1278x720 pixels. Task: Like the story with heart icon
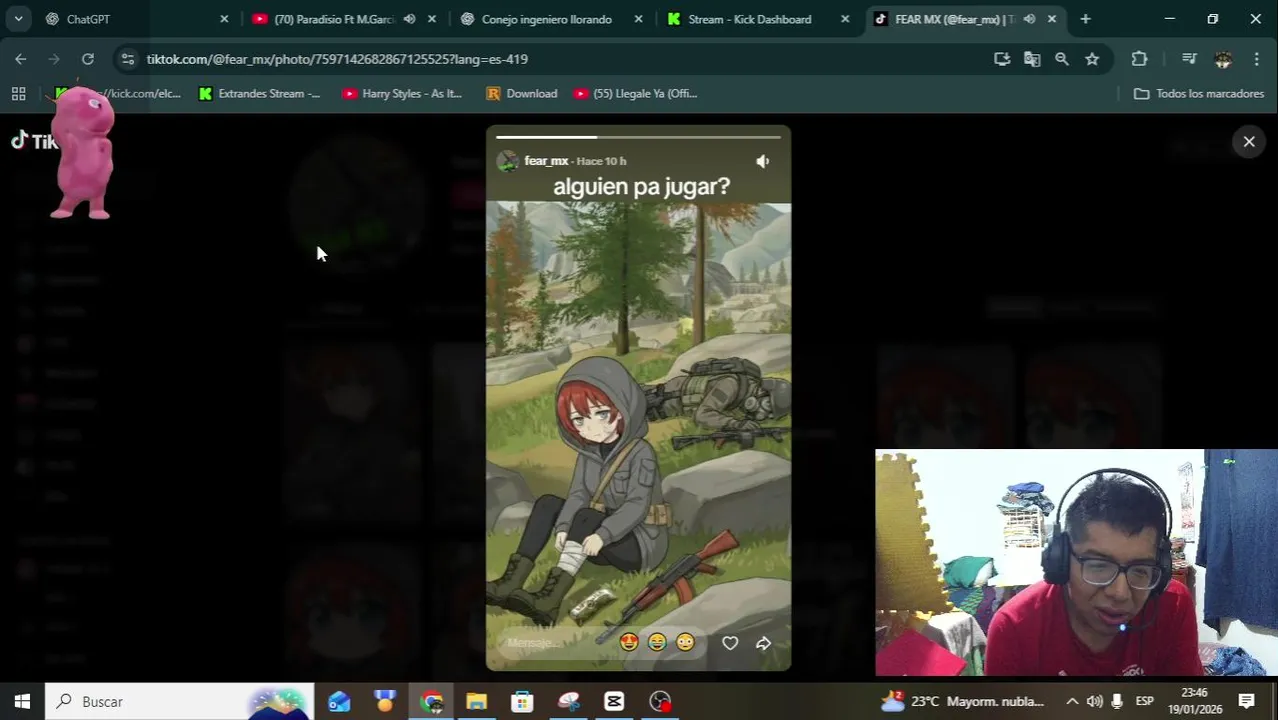[730, 643]
